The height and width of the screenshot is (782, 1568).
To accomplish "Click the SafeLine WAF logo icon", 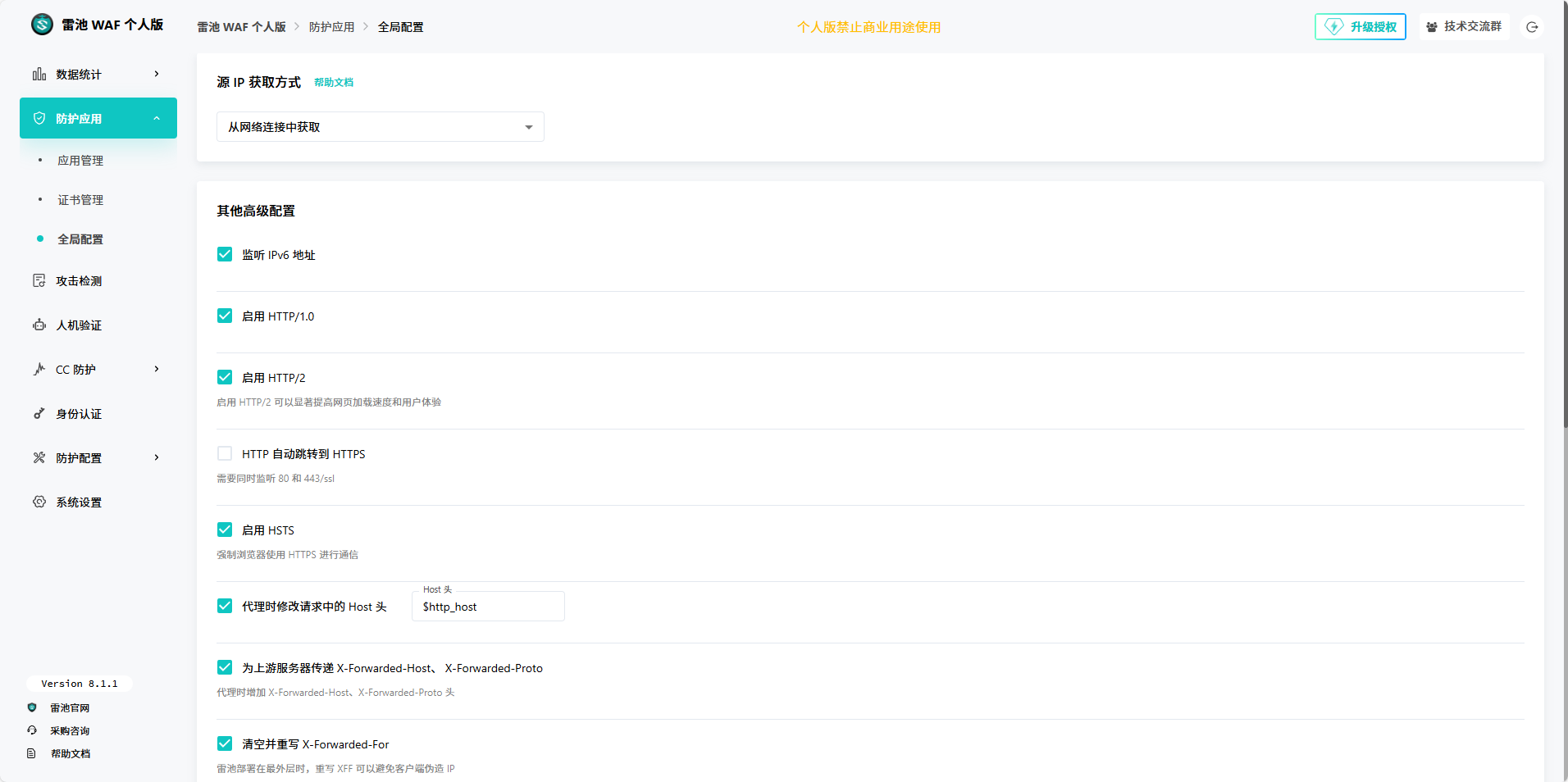I will point(42,25).
